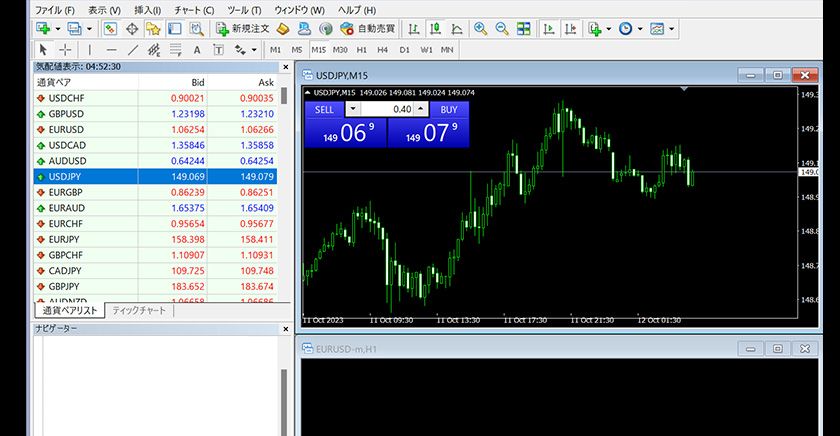Select the crosshair cursor tool
Image resolution: width=840 pixels, height=436 pixels.
coord(65,49)
